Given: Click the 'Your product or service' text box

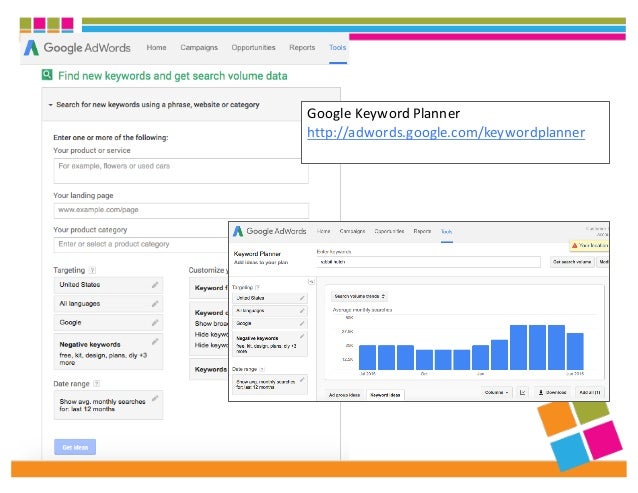Looking at the screenshot, I should click(181, 171).
